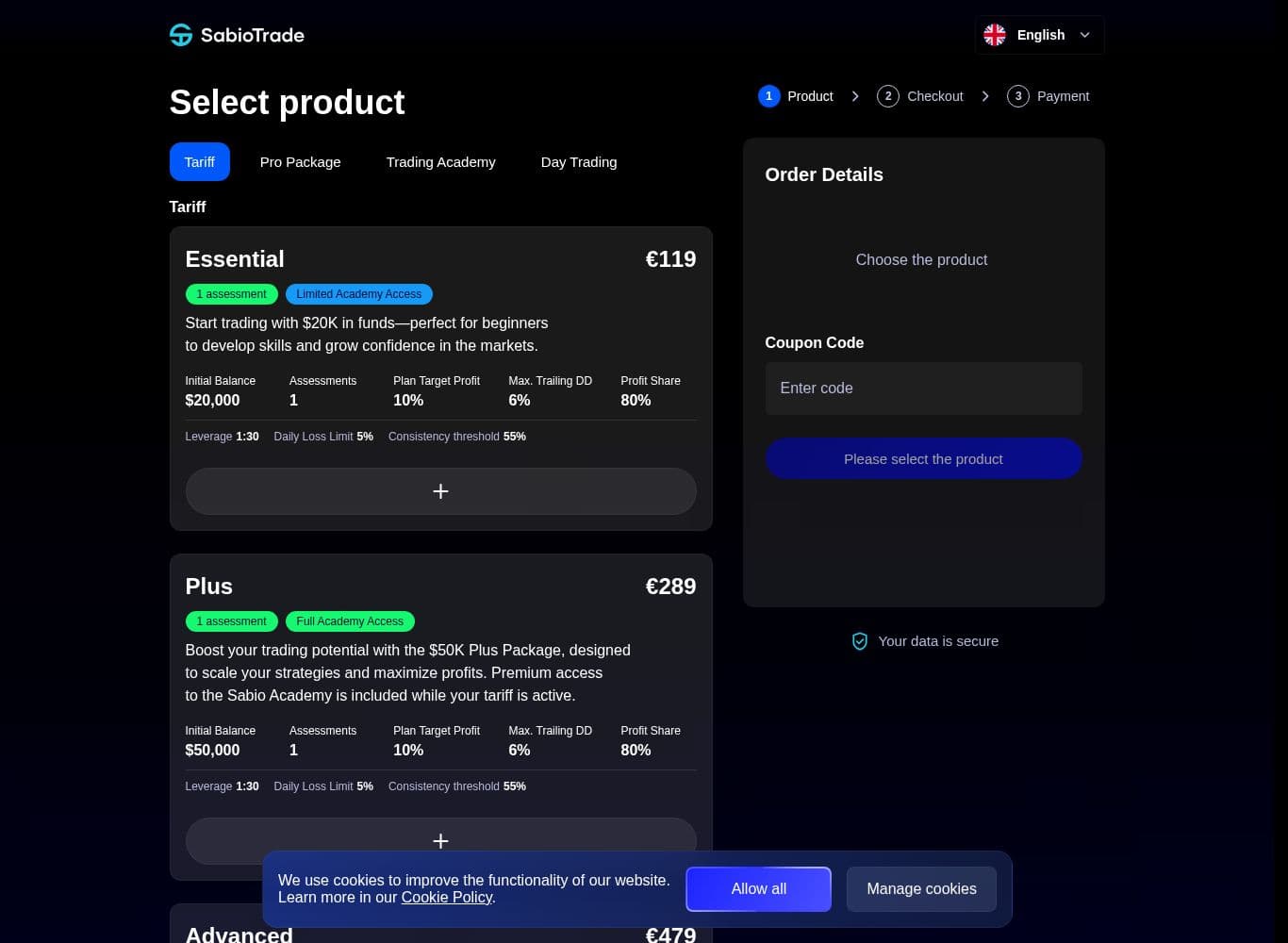The image size is (1288, 943).
Task: Select step 3 Payment indicator
Action: pyautogui.click(x=1049, y=96)
